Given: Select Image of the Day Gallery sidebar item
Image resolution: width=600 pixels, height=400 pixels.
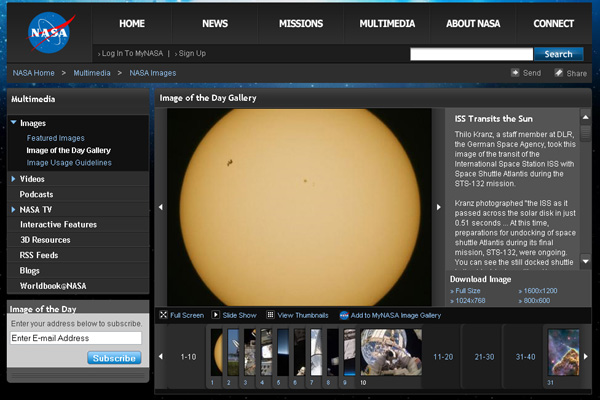Looking at the screenshot, I should [x=68, y=150].
